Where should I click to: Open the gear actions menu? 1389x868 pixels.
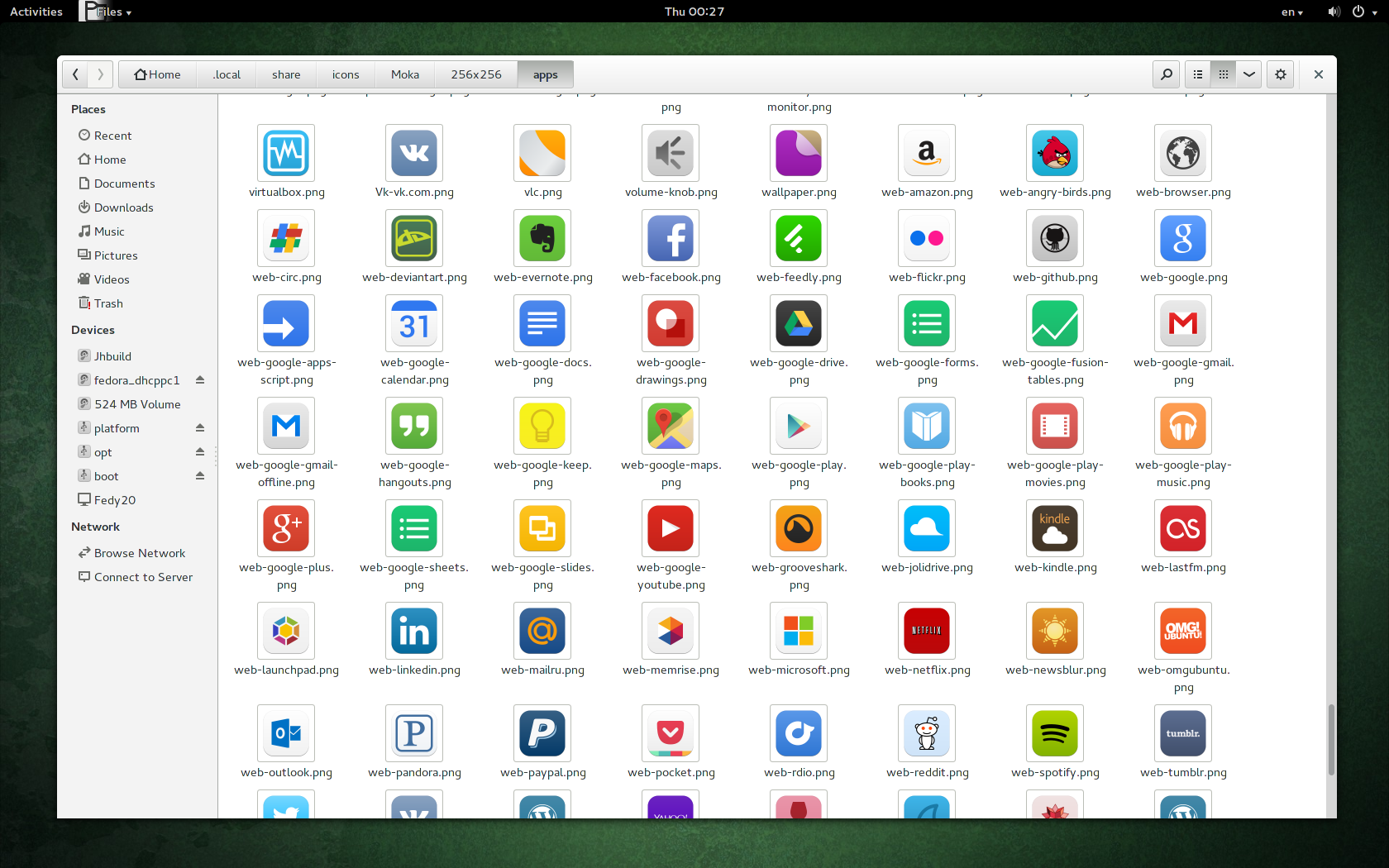click(x=1280, y=74)
